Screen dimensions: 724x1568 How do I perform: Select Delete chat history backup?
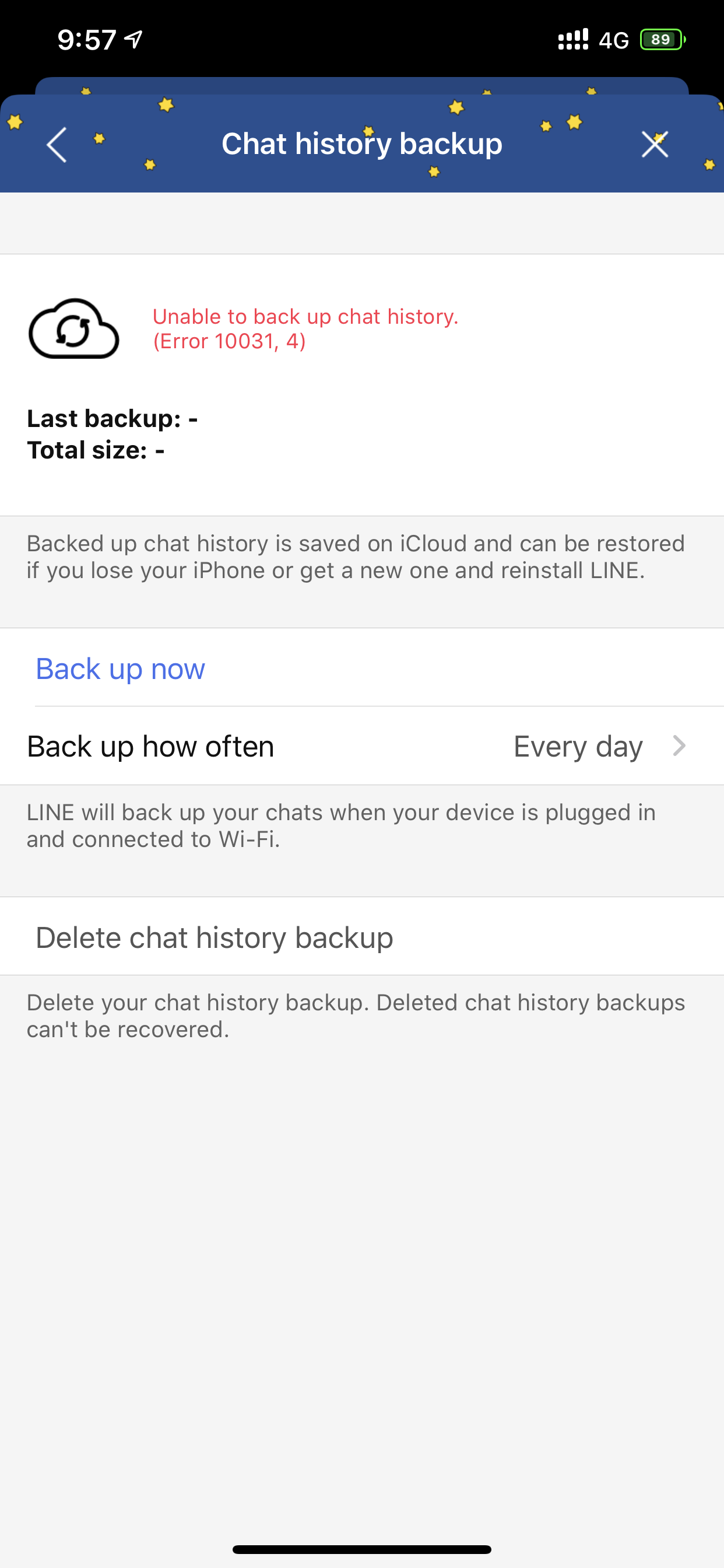214,937
